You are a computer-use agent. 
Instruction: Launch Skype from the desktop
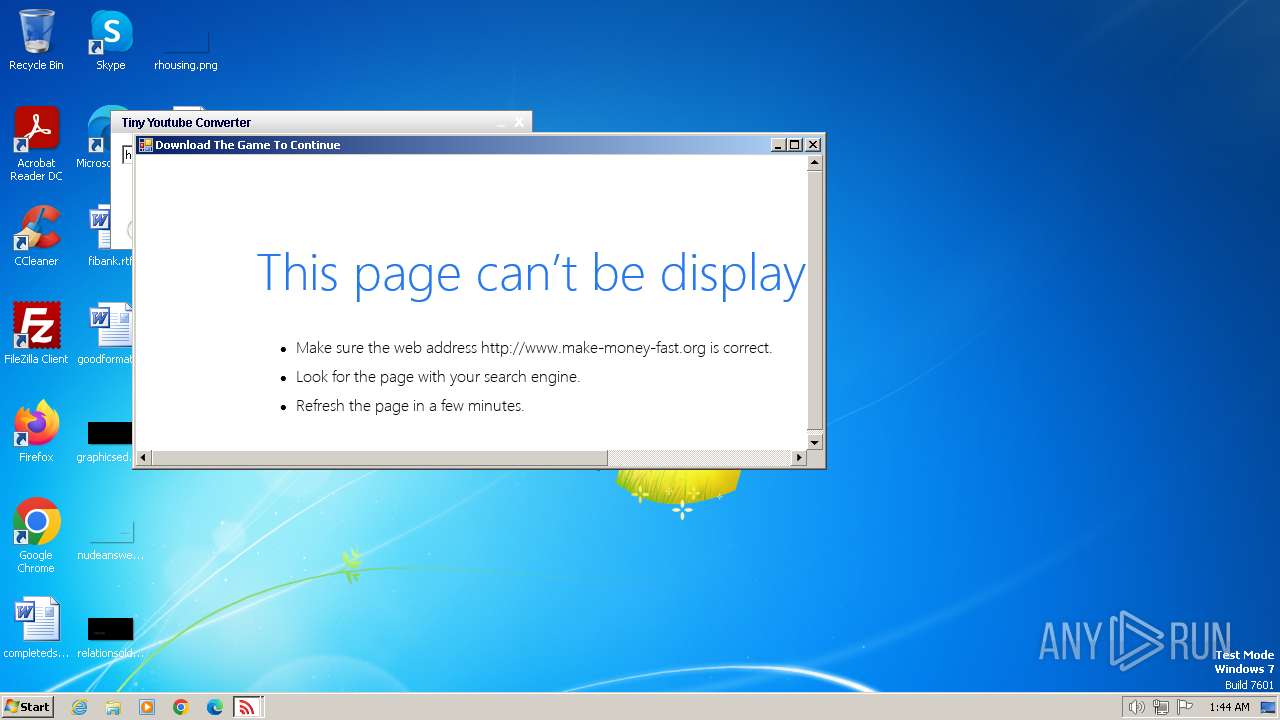pos(110,40)
